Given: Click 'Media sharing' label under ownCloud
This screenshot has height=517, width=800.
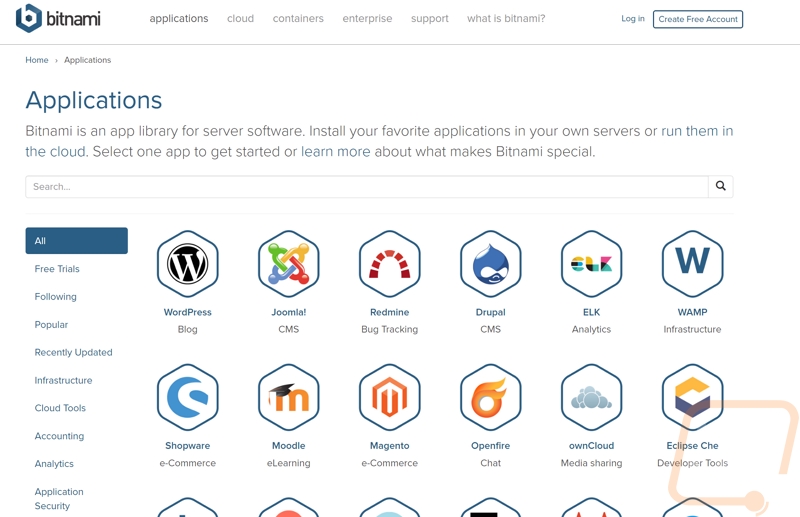Looking at the screenshot, I should pos(591,463).
